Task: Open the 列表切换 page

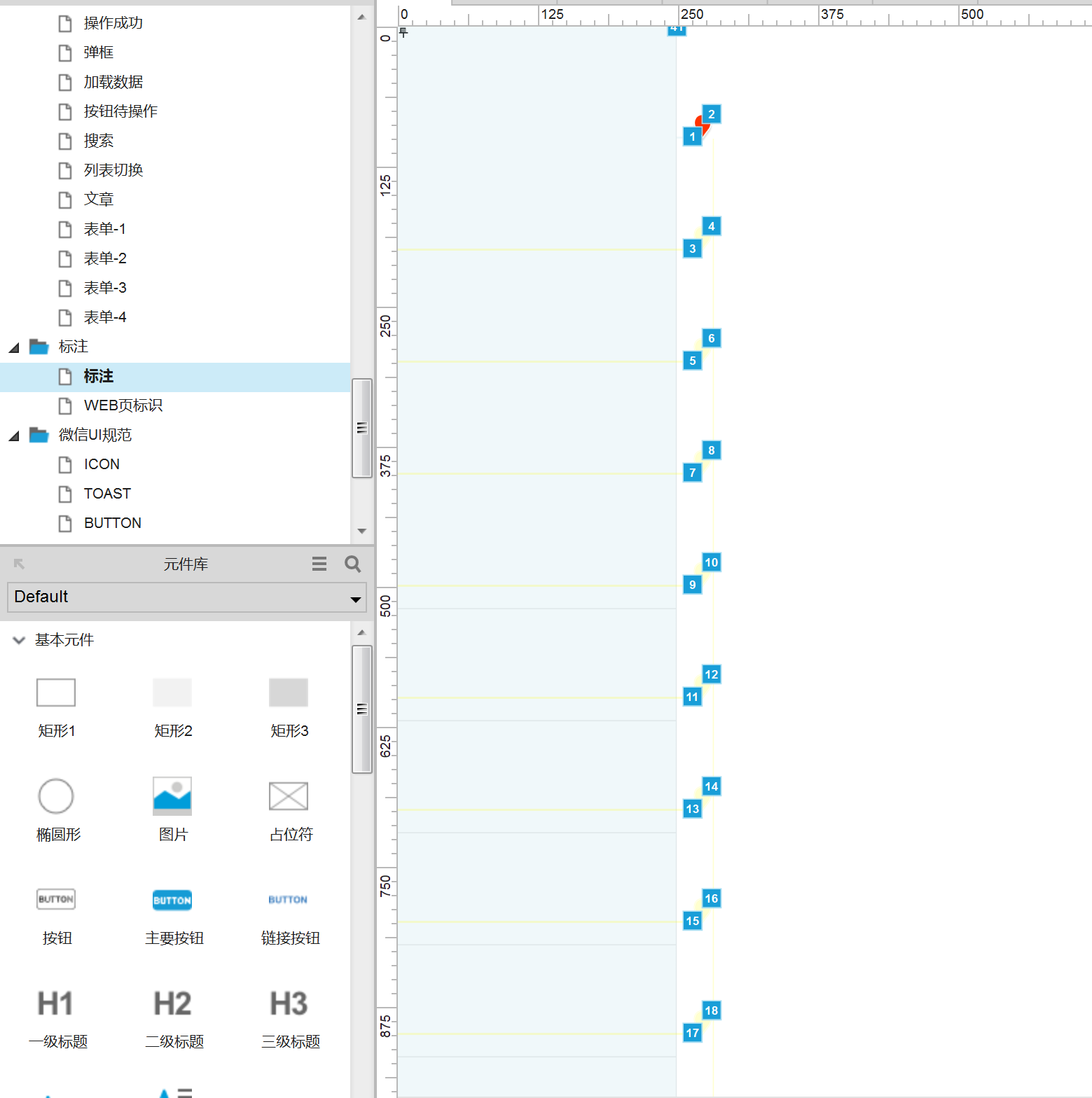Action: [113, 170]
